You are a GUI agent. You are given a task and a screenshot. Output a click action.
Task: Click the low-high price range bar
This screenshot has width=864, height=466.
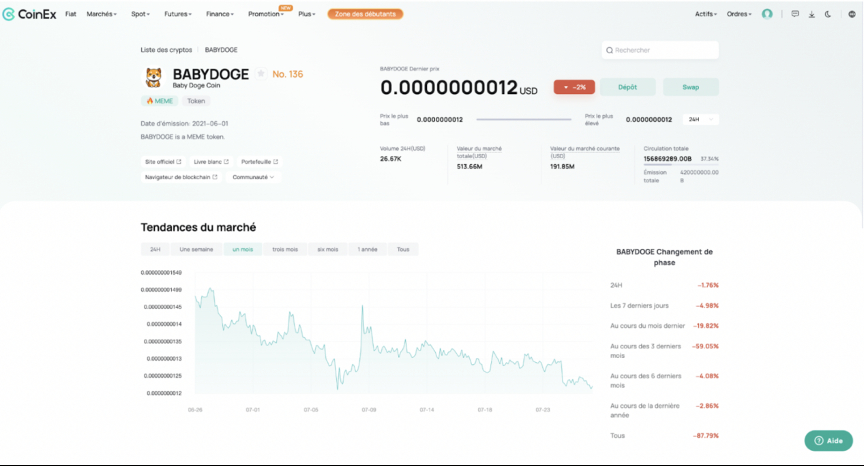coord(523,120)
